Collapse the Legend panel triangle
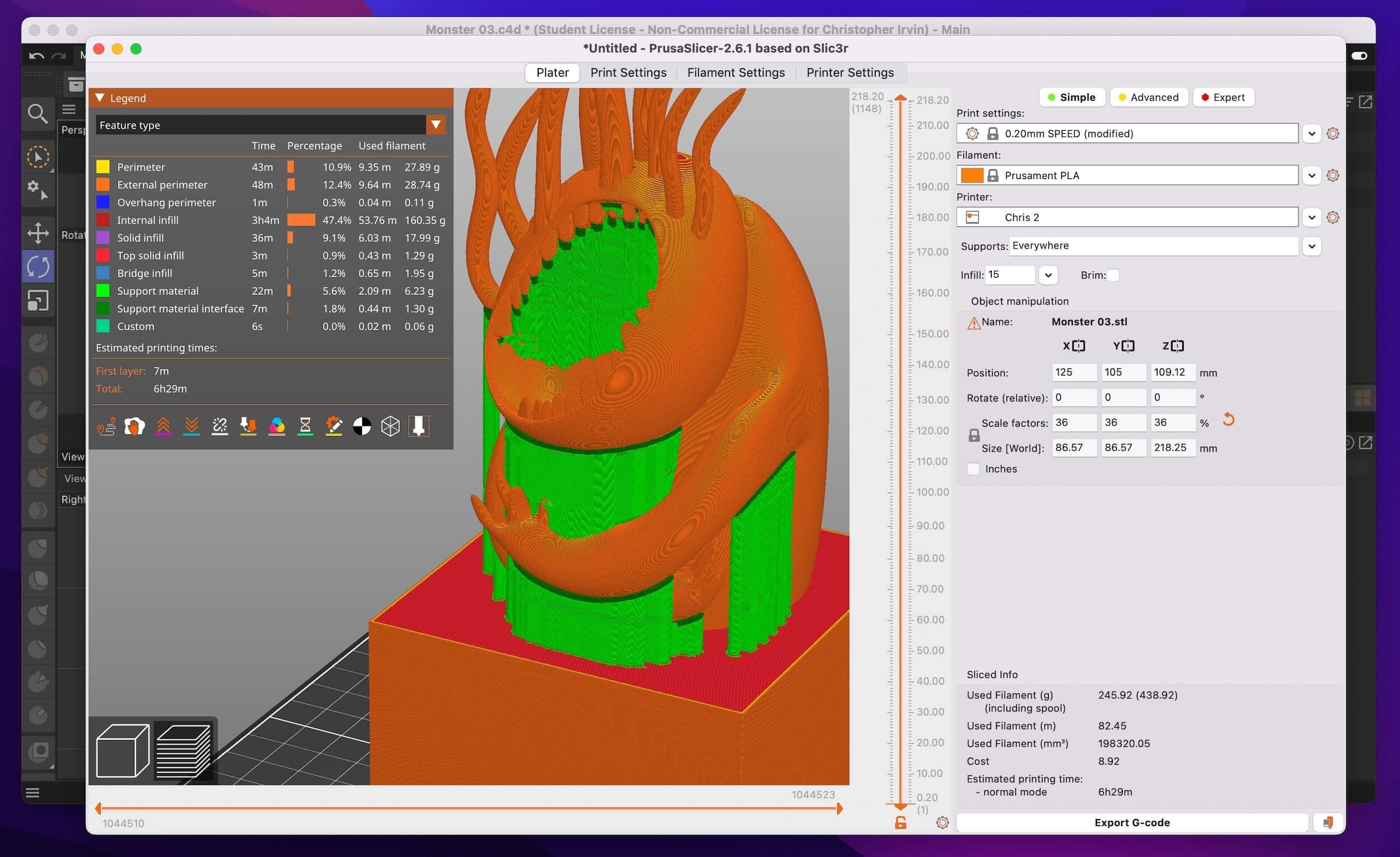Viewport: 1400px width, 857px height. pos(100,98)
